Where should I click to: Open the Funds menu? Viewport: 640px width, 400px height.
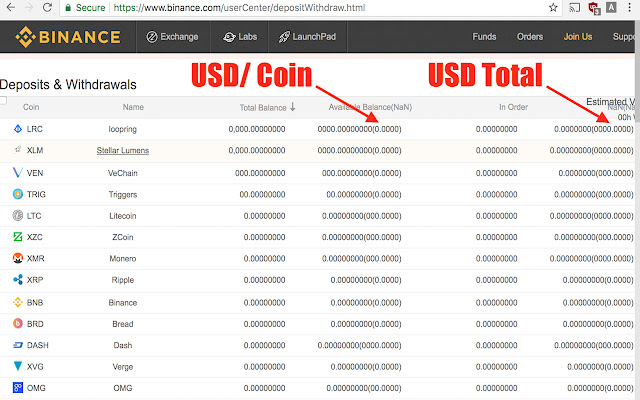[x=484, y=37]
